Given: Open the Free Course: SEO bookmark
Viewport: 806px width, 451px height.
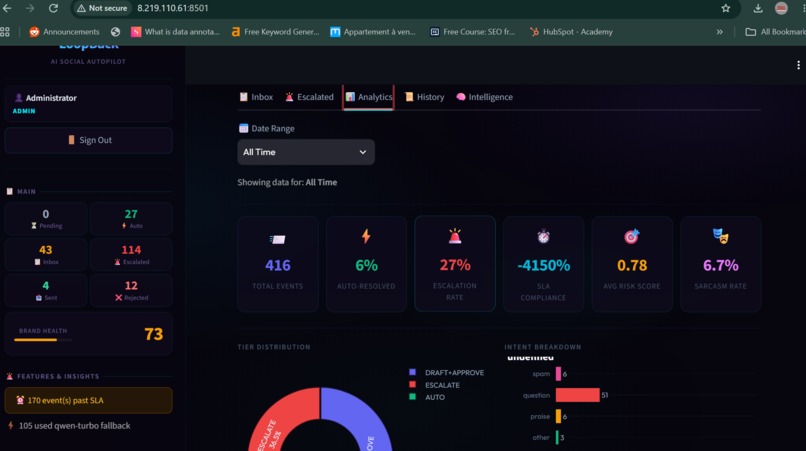Looking at the screenshot, I should [472, 32].
